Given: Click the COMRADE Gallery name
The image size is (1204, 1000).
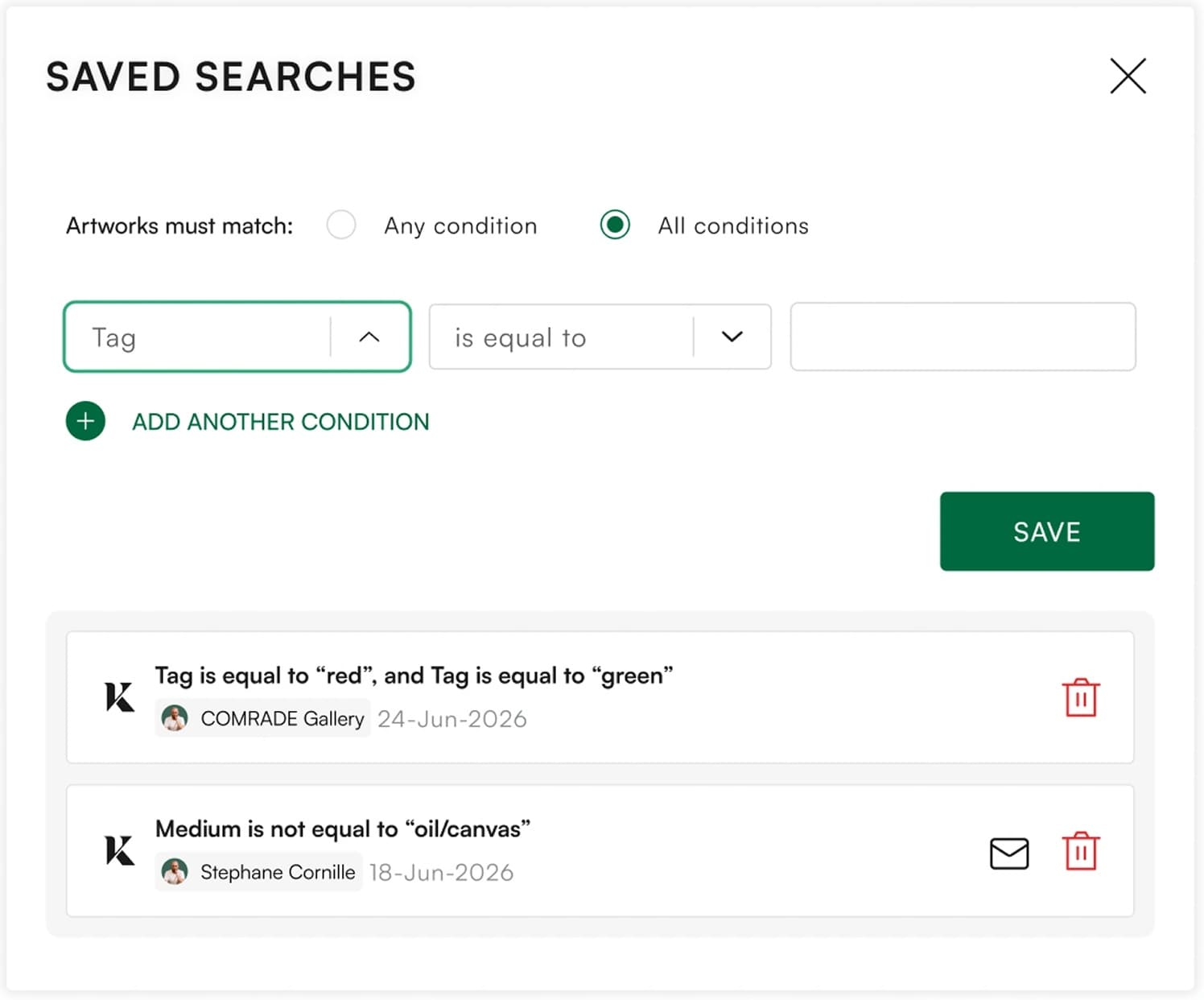Looking at the screenshot, I should click(x=282, y=718).
